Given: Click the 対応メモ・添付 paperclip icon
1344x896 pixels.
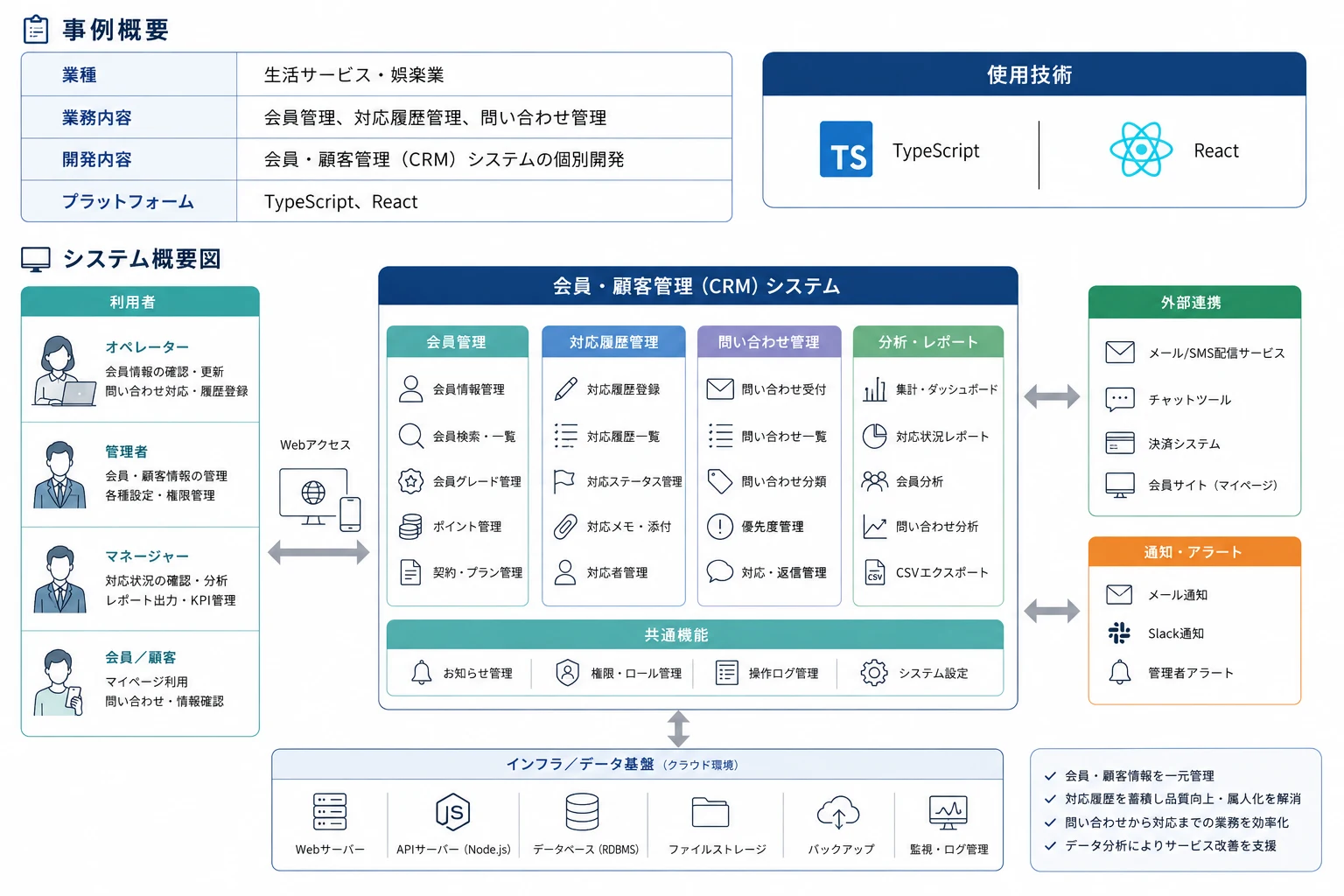Looking at the screenshot, I should click(x=565, y=526).
